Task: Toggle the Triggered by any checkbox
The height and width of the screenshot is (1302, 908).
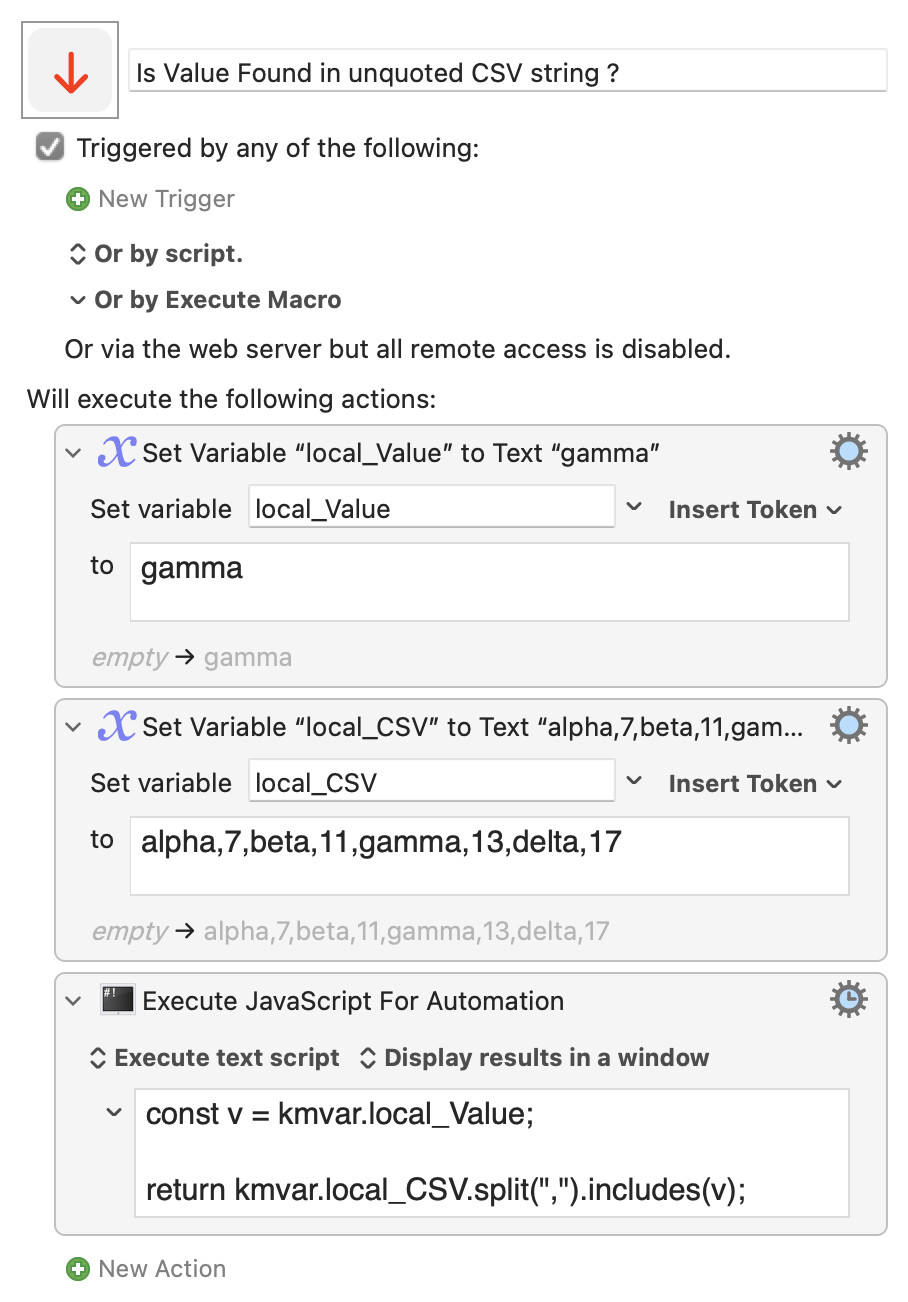Action: pos(50,148)
